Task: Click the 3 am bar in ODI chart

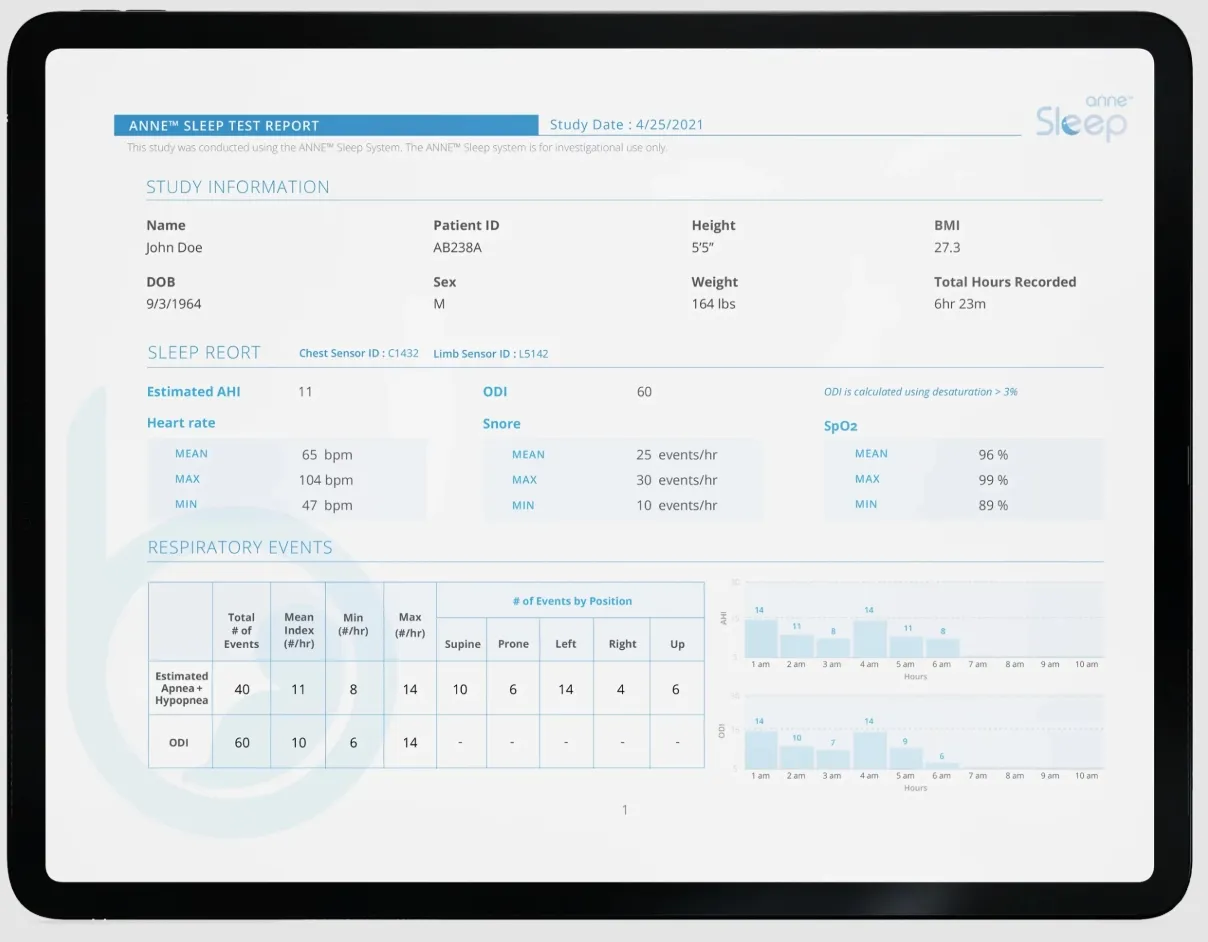Action: (833, 759)
